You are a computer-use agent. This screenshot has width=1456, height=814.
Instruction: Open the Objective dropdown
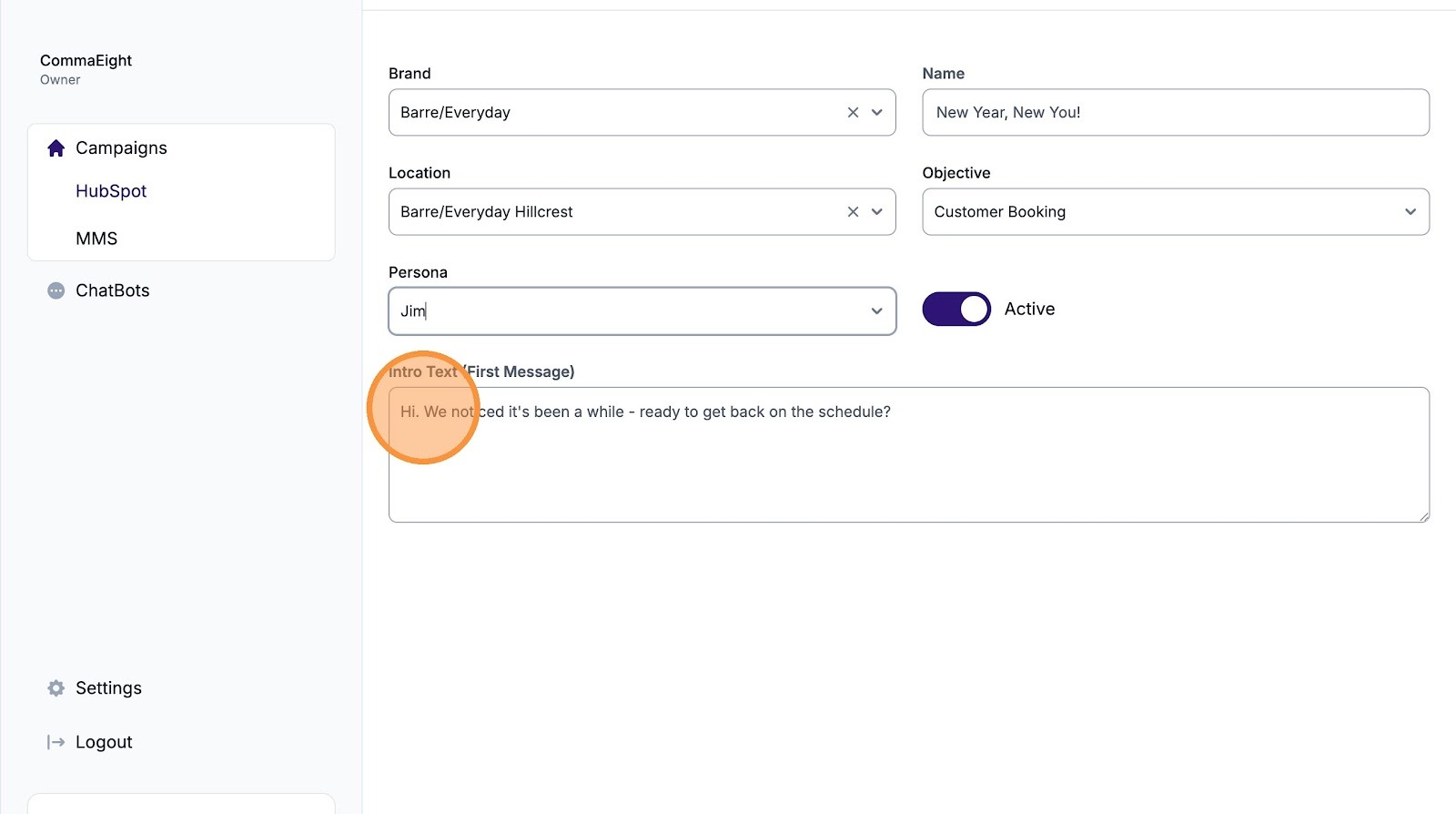click(1176, 212)
